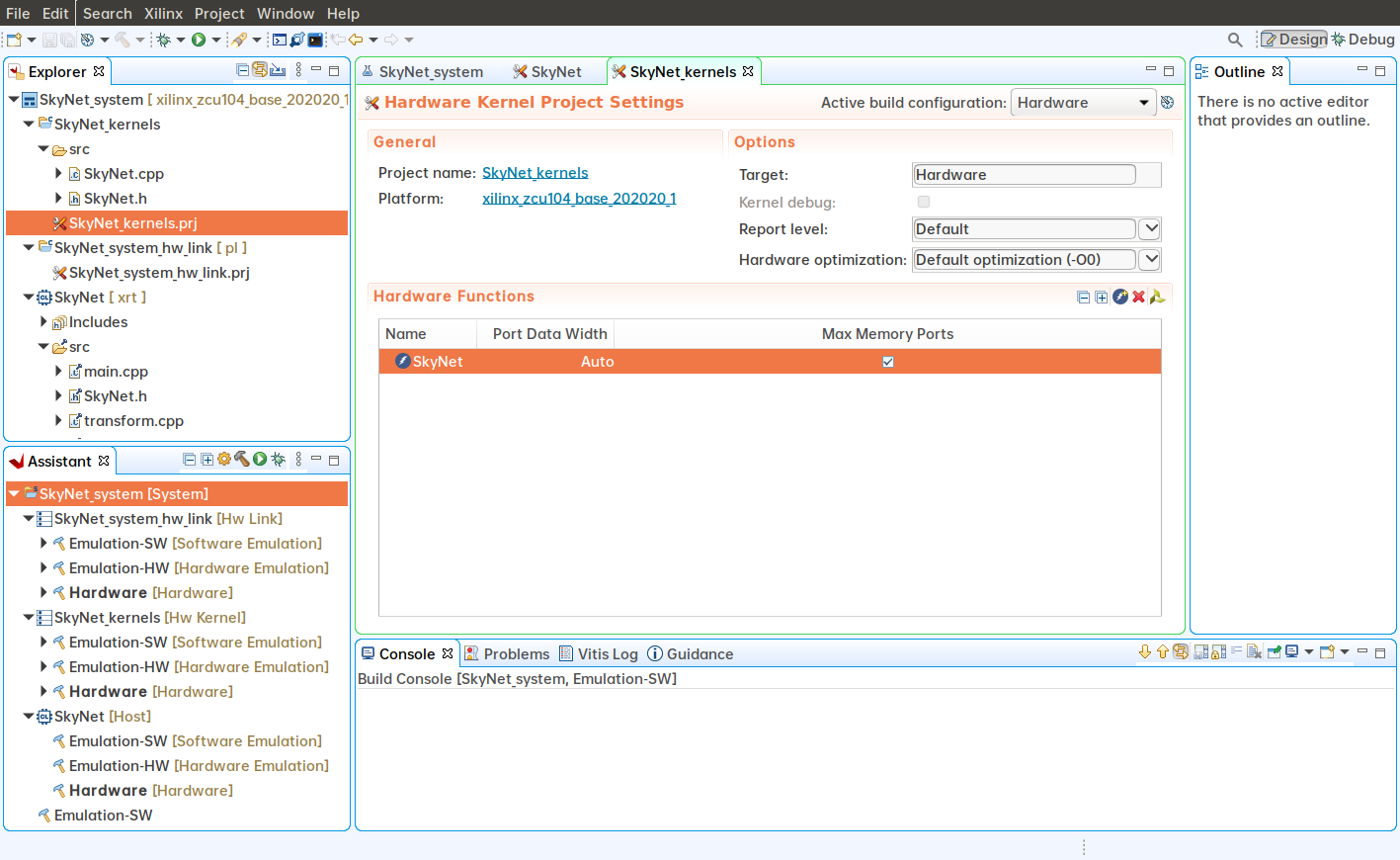Click Console scroll-down arrow icon

[1145, 652]
